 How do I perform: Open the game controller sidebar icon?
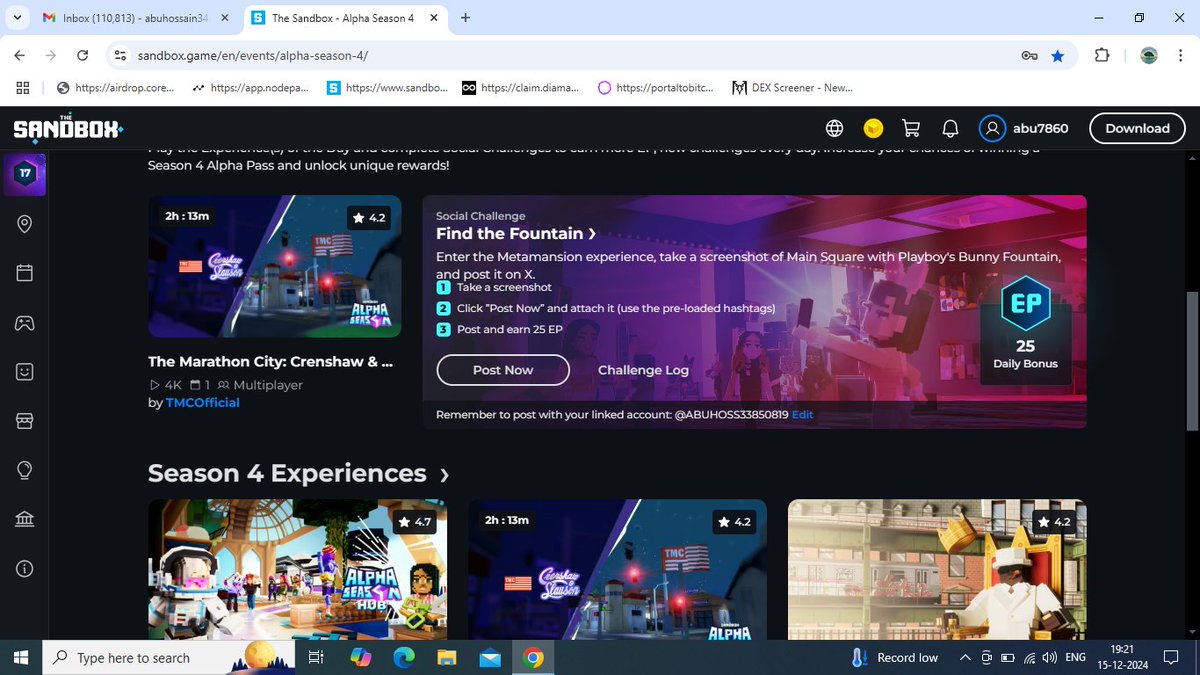pyautogui.click(x=25, y=322)
